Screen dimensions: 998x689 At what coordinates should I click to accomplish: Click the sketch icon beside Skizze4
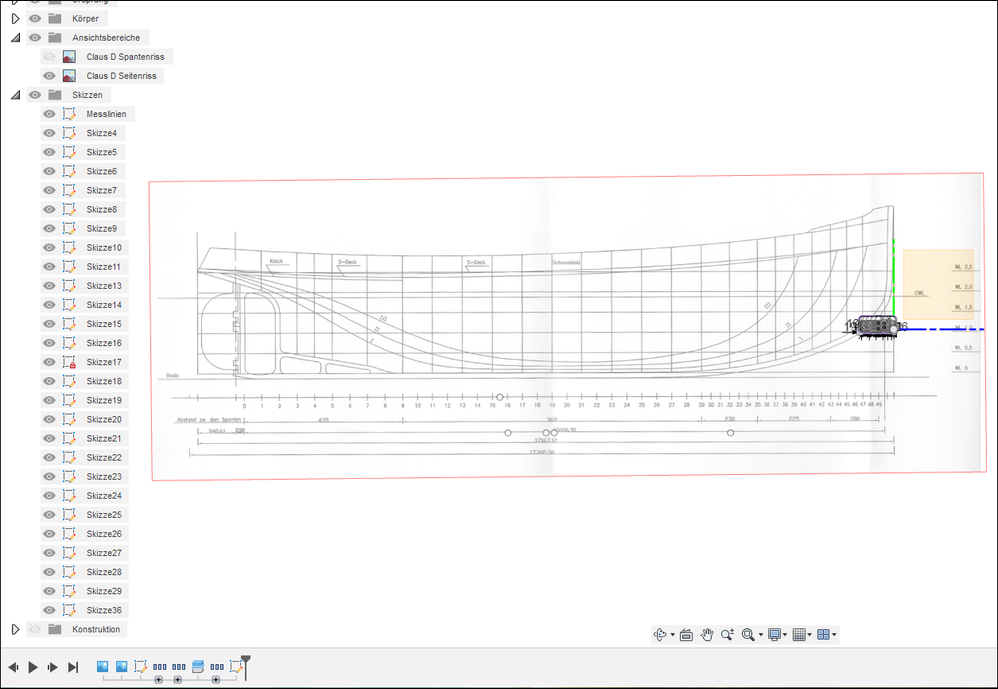[69, 133]
